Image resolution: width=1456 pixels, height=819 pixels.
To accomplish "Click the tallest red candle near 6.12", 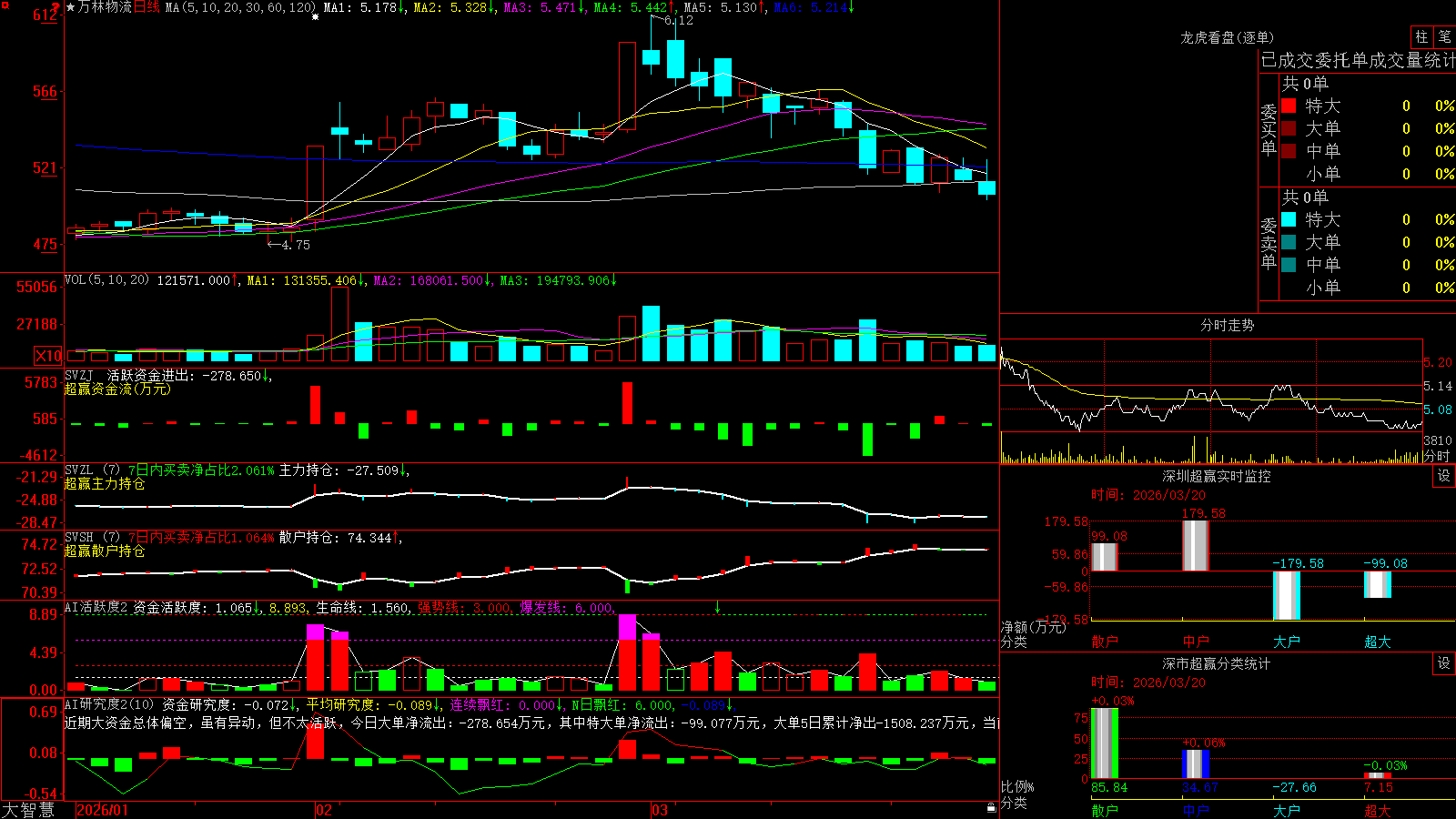I will [627, 86].
